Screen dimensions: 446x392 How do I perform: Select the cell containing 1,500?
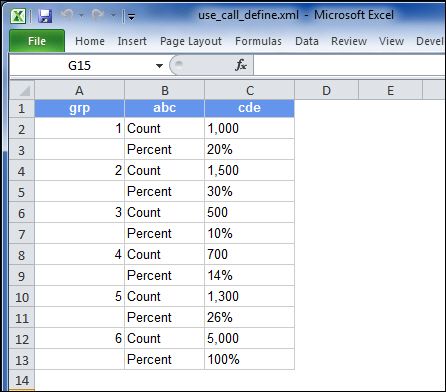249,170
